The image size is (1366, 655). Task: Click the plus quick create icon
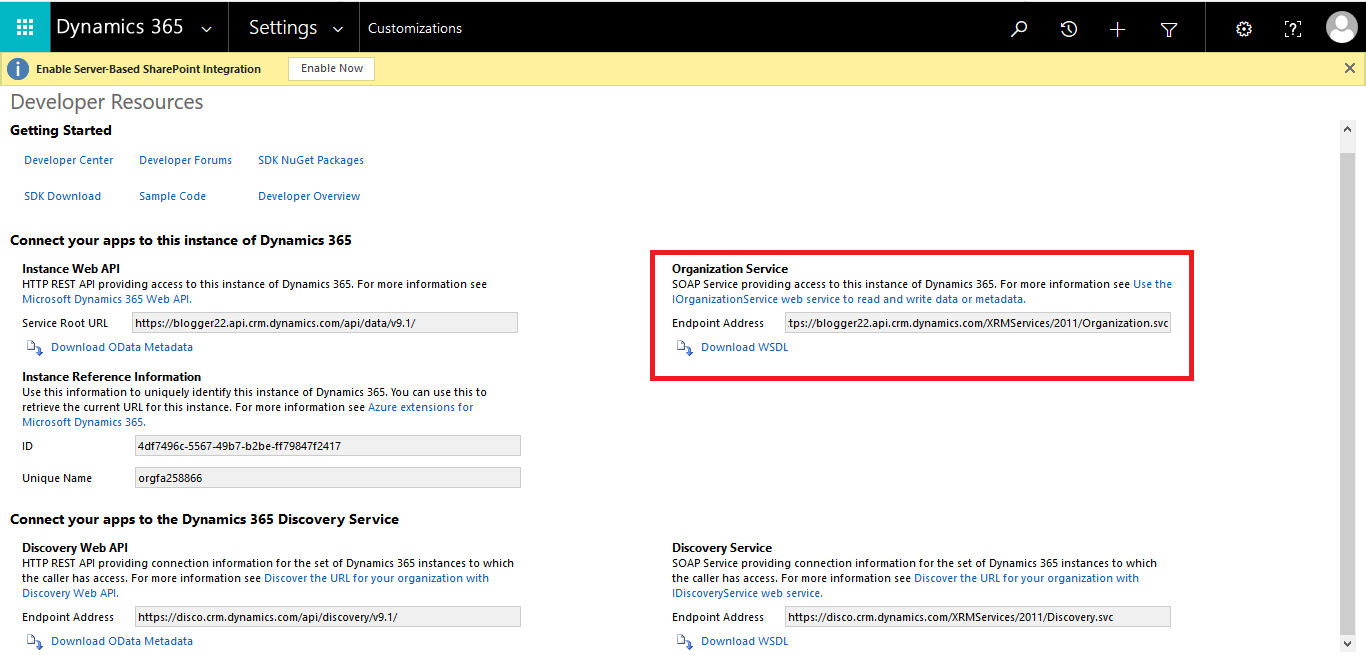[x=1118, y=29]
